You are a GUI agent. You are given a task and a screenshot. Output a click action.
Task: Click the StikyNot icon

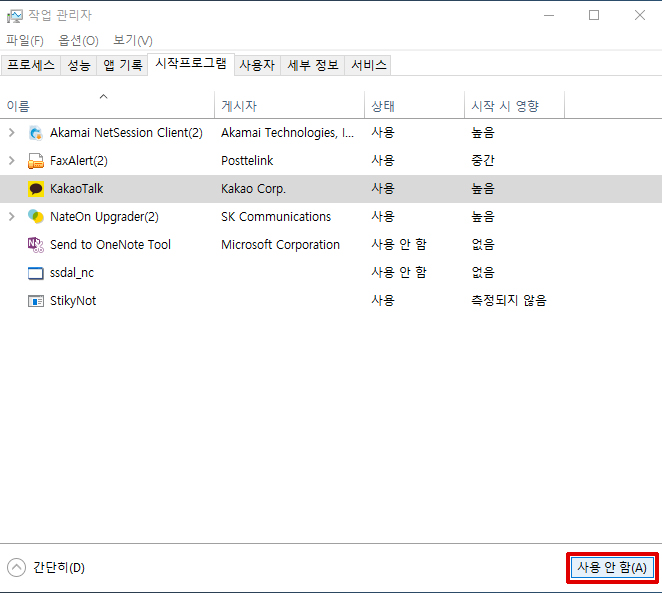(36, 301)
